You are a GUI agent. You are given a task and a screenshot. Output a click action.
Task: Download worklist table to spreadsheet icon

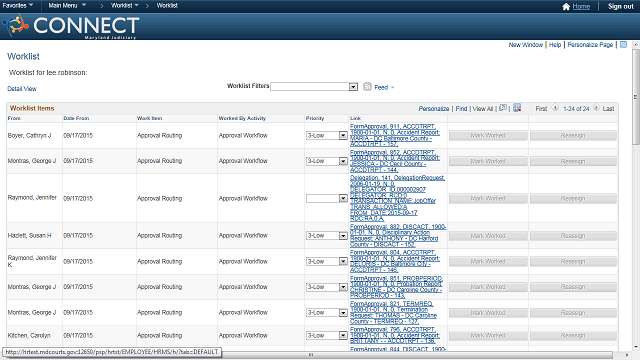click(x=517, y=108)
